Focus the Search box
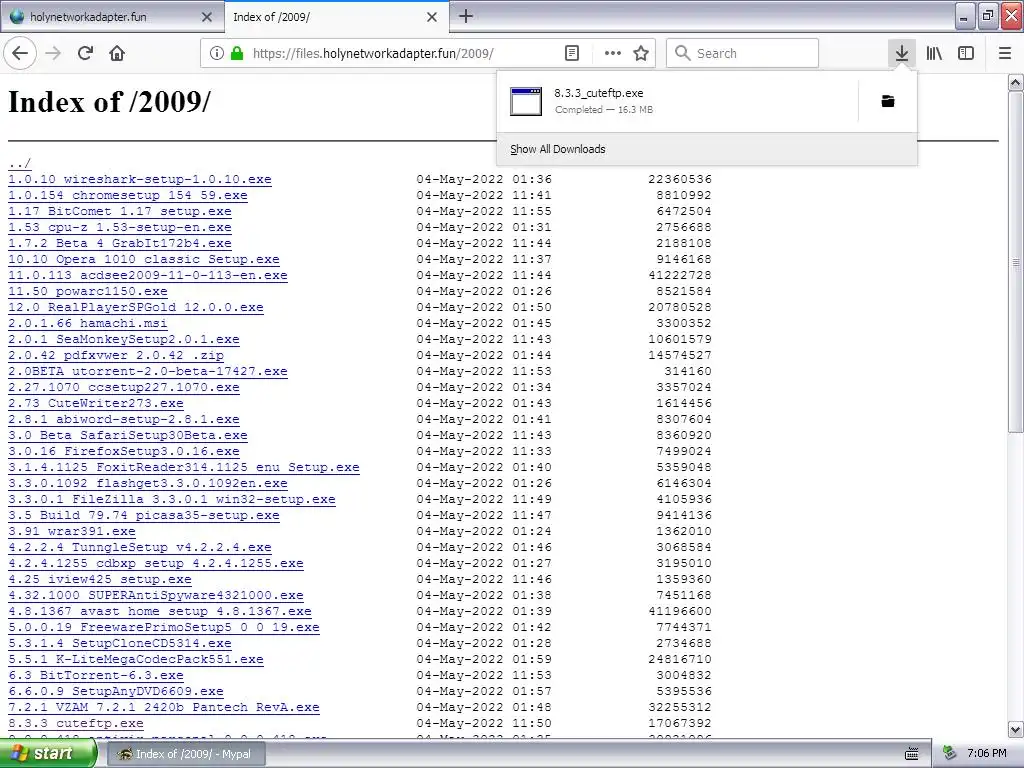 (x=742, y=53)
